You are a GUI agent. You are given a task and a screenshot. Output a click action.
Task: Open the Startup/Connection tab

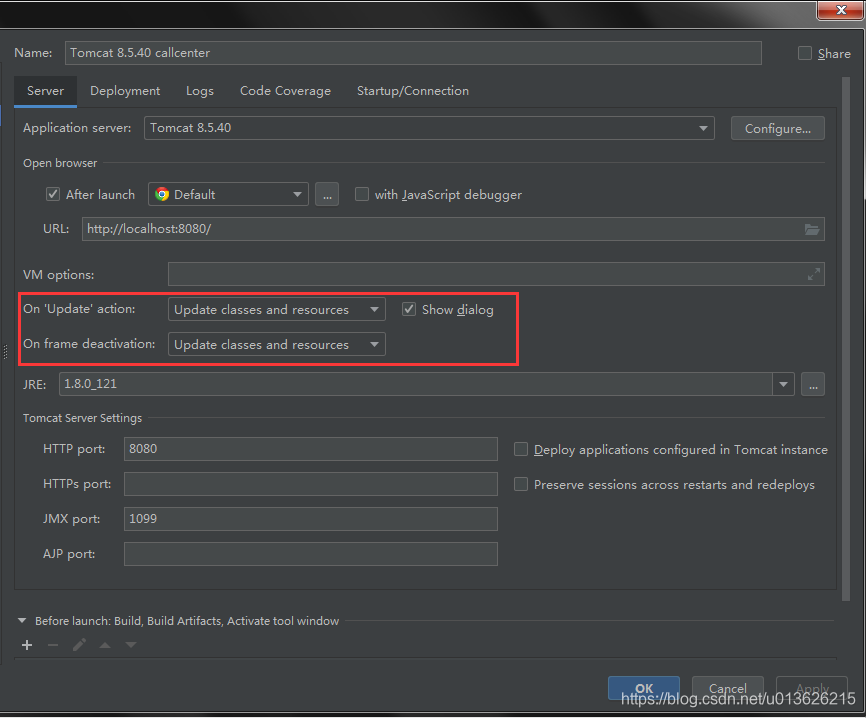tap(413, 91)
